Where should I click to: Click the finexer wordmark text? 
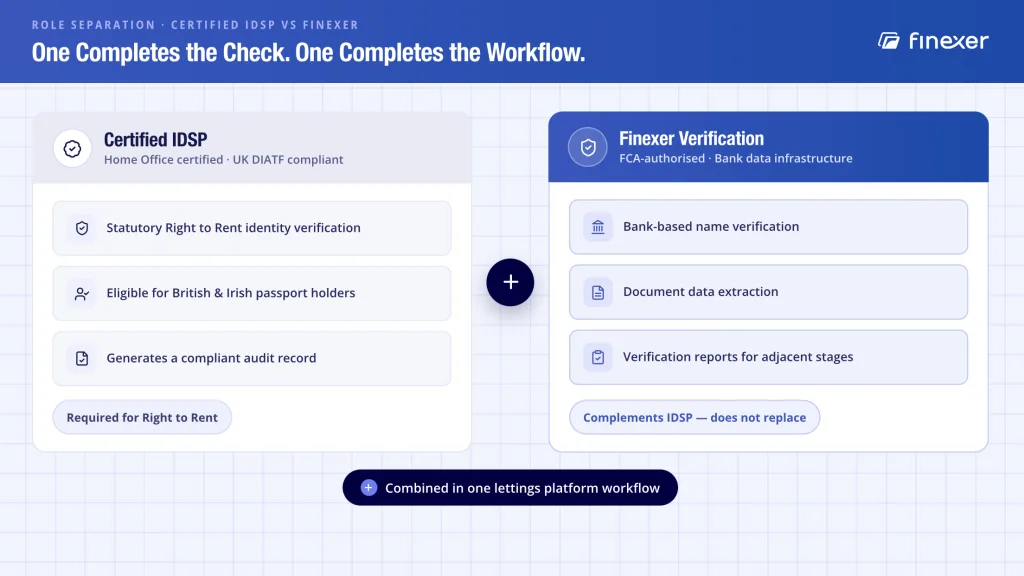tap(949, 41)
